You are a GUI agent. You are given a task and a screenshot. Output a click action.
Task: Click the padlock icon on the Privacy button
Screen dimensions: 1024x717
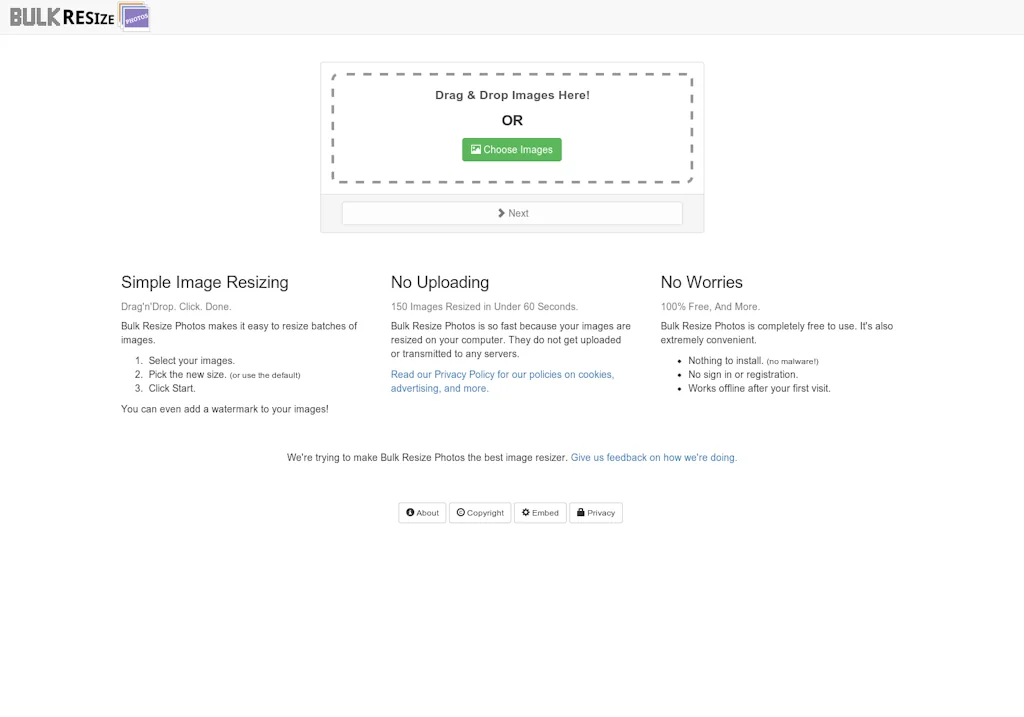580,512
